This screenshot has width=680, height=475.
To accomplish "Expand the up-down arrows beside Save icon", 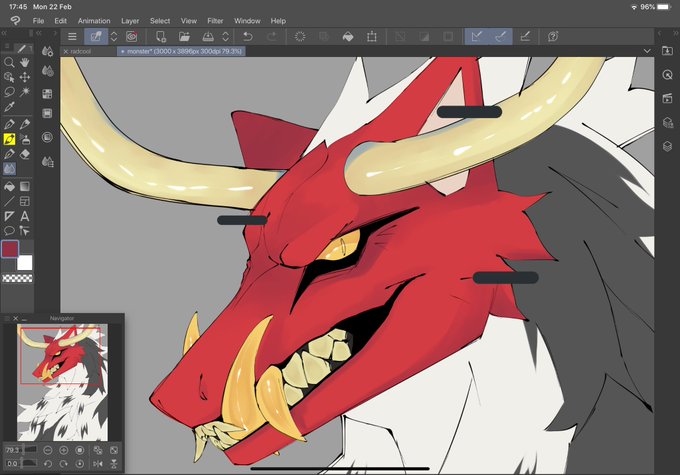I will coord(226,36).
